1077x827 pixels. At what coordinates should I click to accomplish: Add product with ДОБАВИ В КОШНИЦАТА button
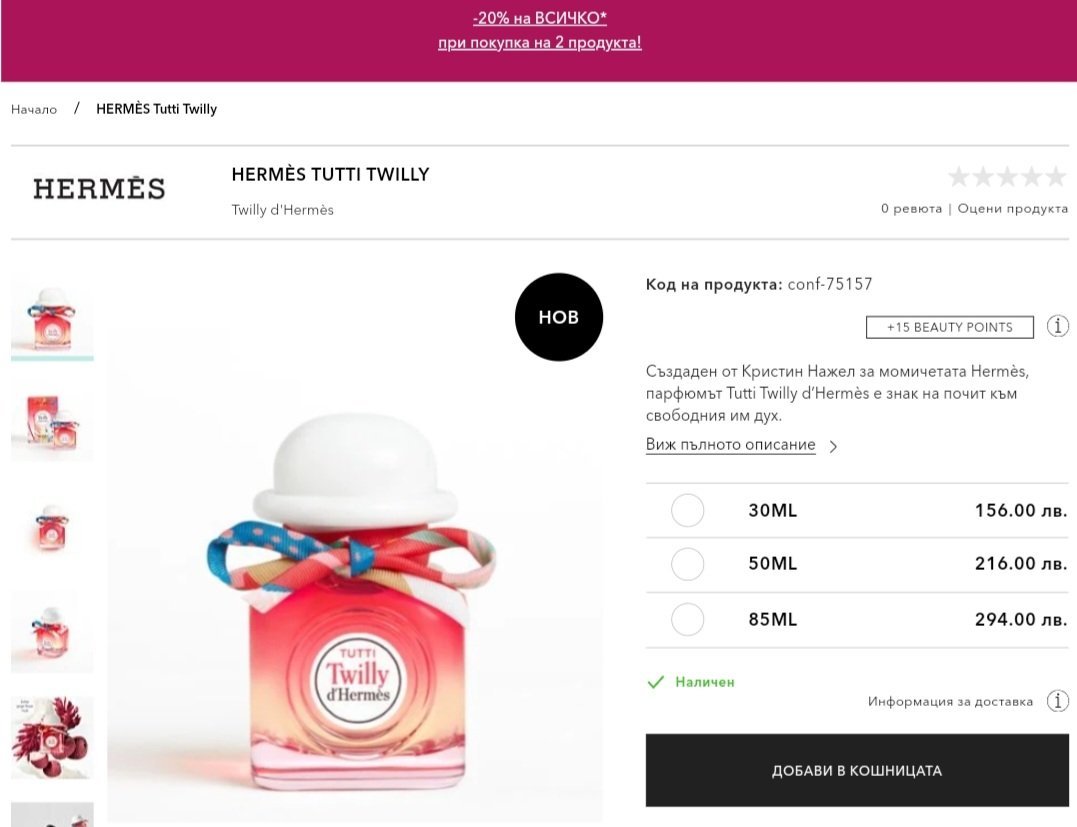click(856, 771)
